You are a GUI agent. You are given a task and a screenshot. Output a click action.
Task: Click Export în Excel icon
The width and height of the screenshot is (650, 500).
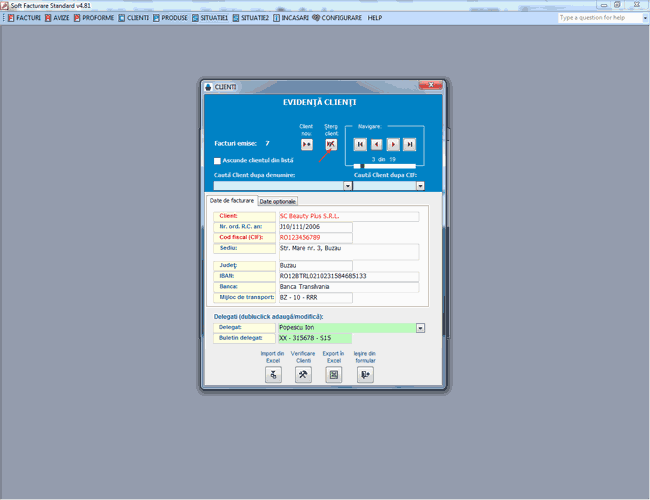pyautogui.click(x=334, y=375)
